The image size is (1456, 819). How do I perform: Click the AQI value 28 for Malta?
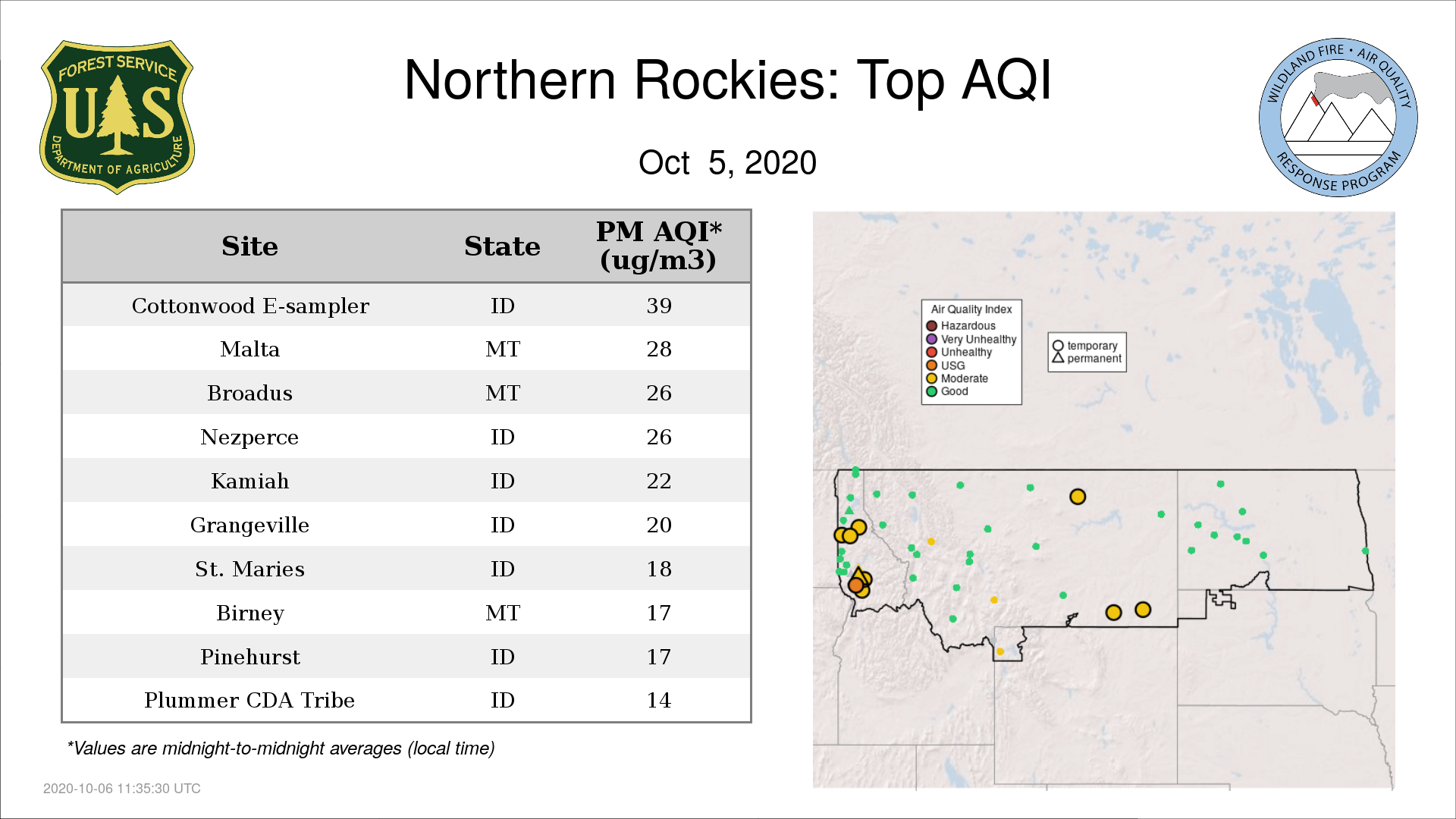pyautogui.click(x=659, y=349)
